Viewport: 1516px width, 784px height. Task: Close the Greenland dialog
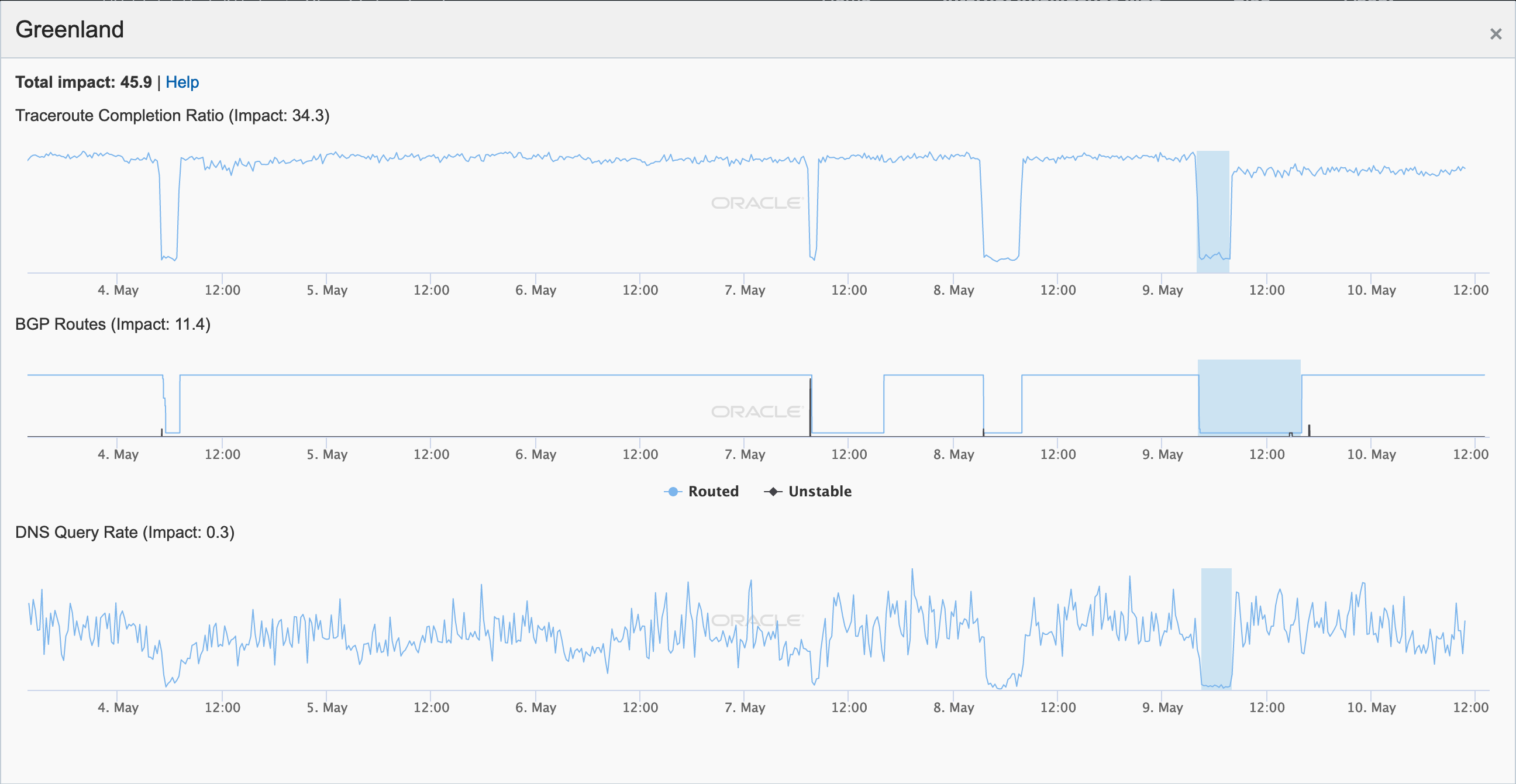click(x=1496, y=34)
